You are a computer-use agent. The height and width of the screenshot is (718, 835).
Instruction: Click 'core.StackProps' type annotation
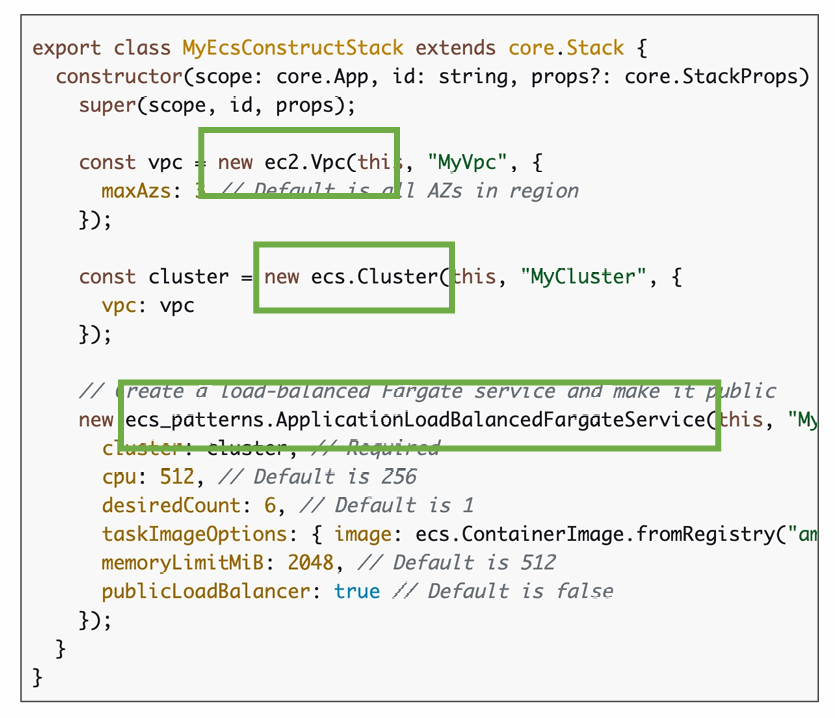click(x=711, y=77)
